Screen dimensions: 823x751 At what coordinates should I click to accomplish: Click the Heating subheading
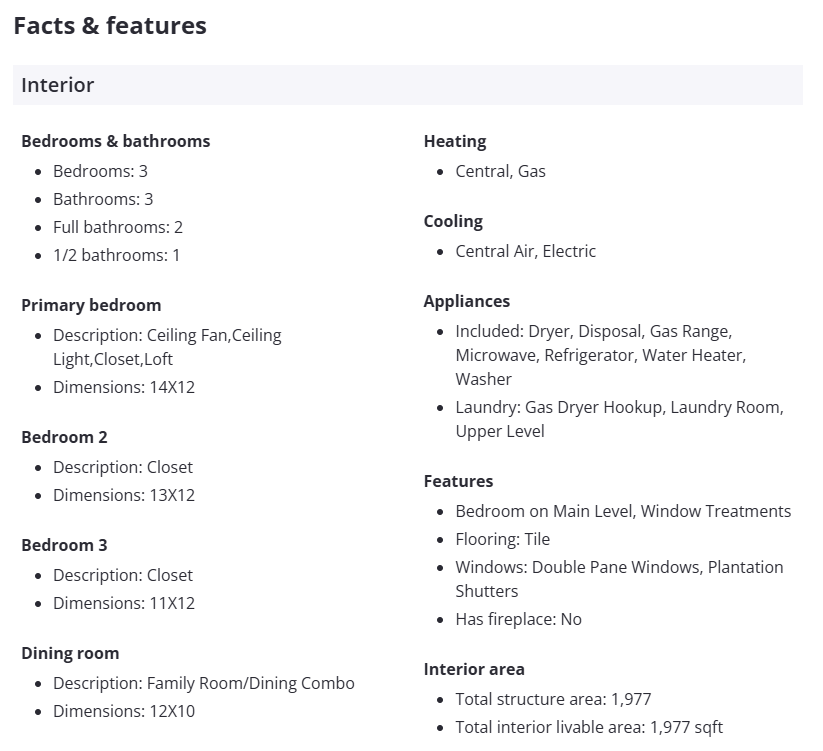pyautogui.click(x=455, y=141)
